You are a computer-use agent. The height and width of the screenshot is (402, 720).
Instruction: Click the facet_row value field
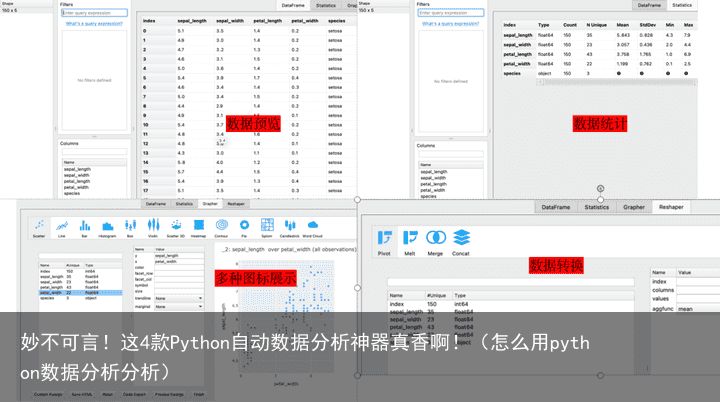point(179,273)
